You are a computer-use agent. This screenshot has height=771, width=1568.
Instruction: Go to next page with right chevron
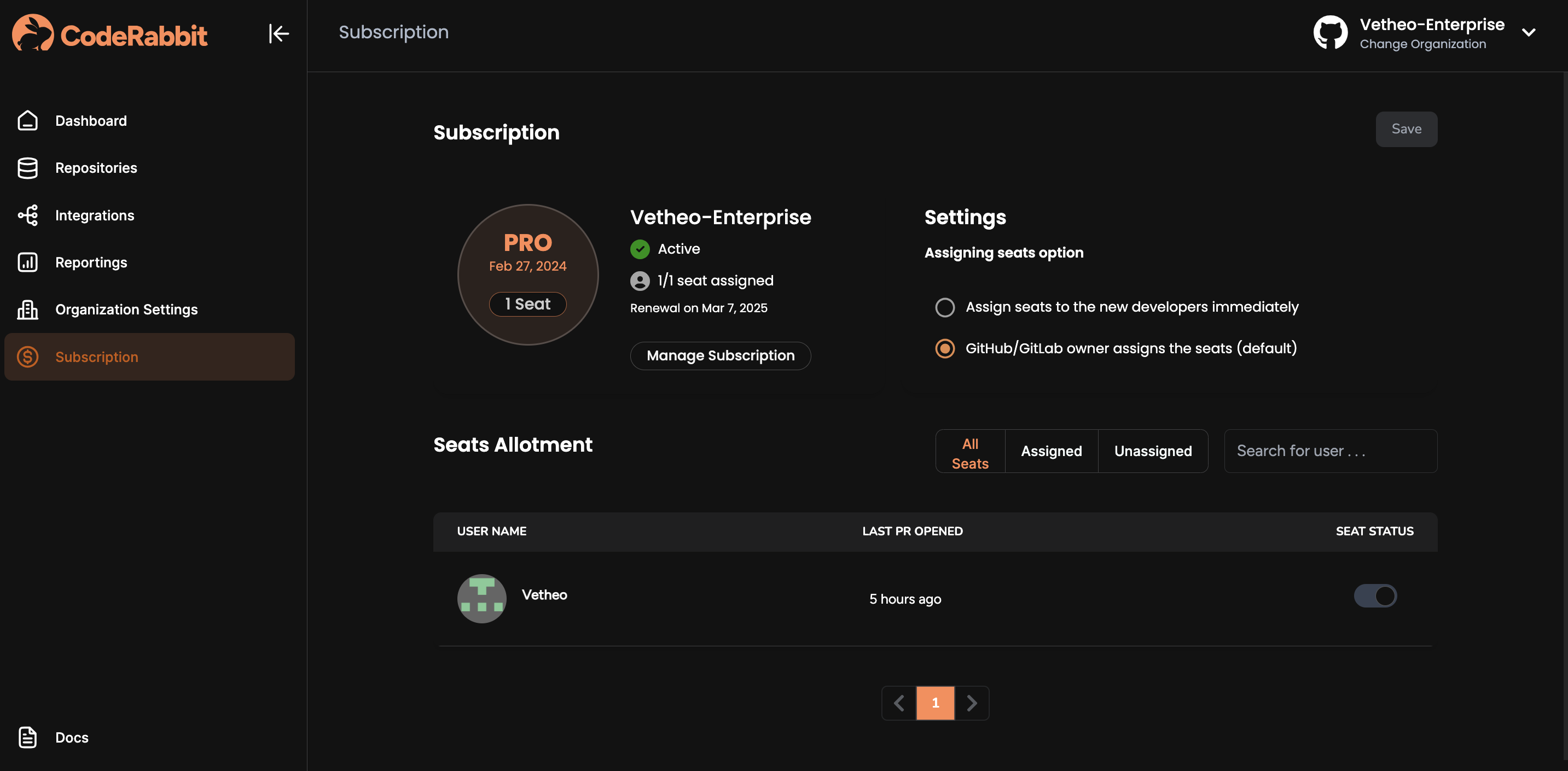click(x=972, y=703)
